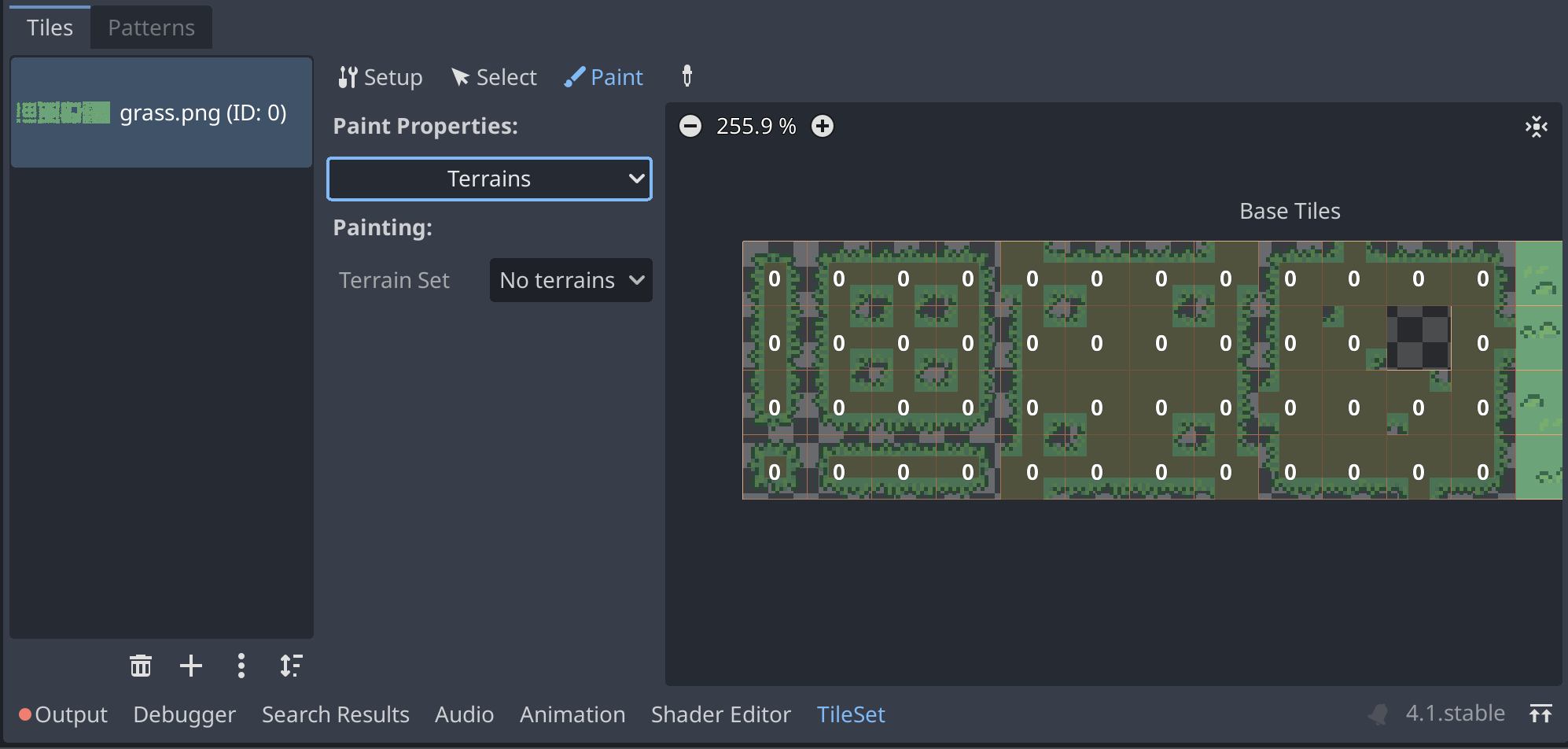The width and height of the screenshot is (1568, 749).
Task: Delete the selected atlas source with the trash icon
Action: (x=141, y=666)
